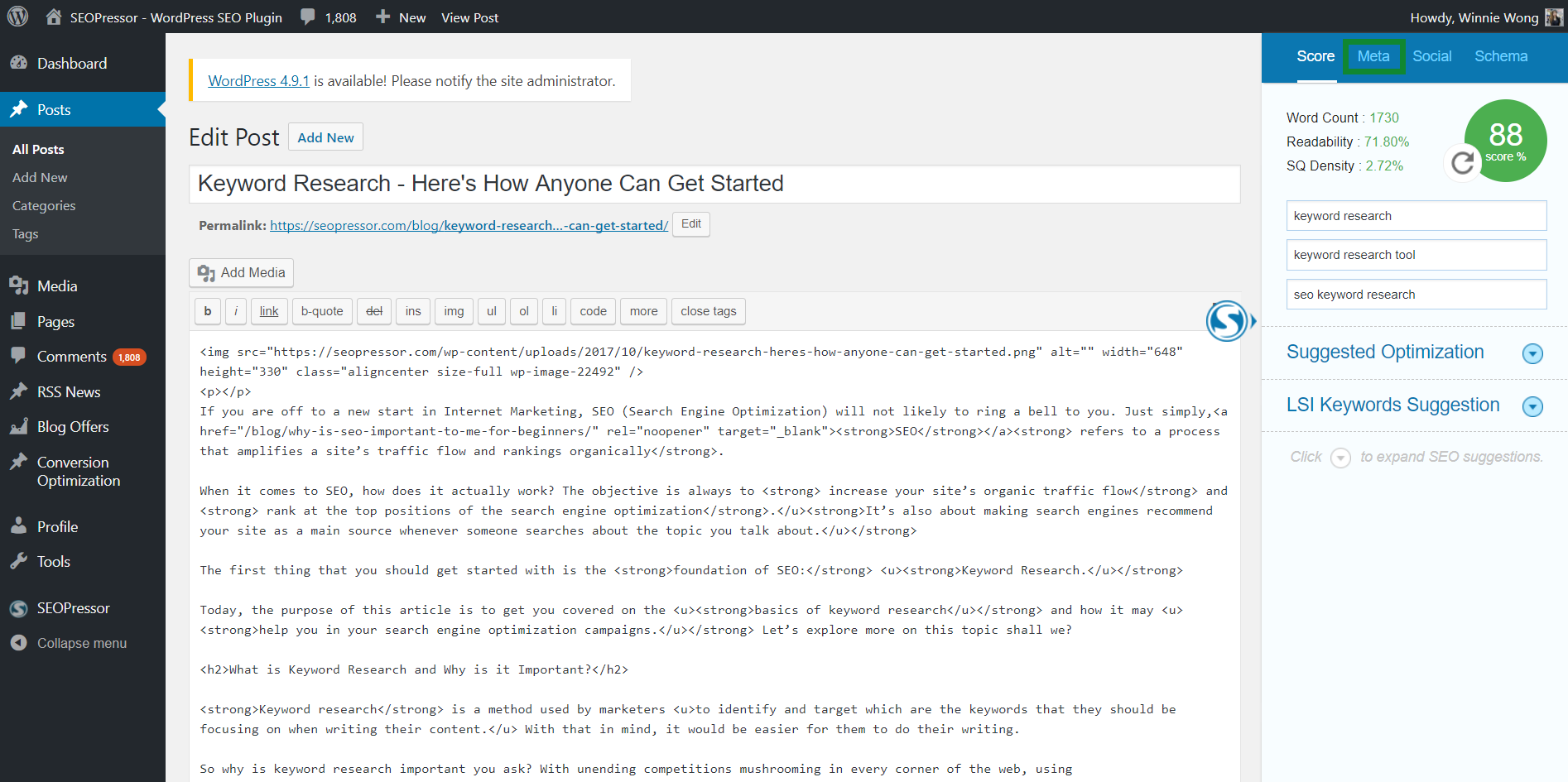The height and width of the screenshot is (782, 1568).
Task: Click the 'keyword research' keyword field
Action: (x=1416, y=215)
